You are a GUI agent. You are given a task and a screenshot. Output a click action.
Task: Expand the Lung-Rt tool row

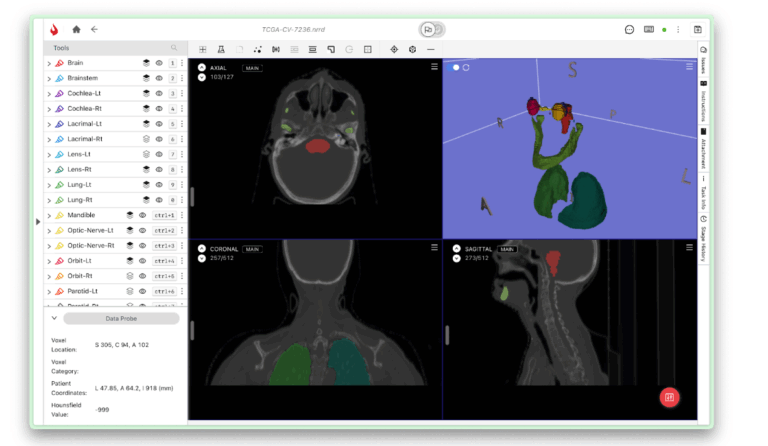pyautogui.click(x=49, y=200)
